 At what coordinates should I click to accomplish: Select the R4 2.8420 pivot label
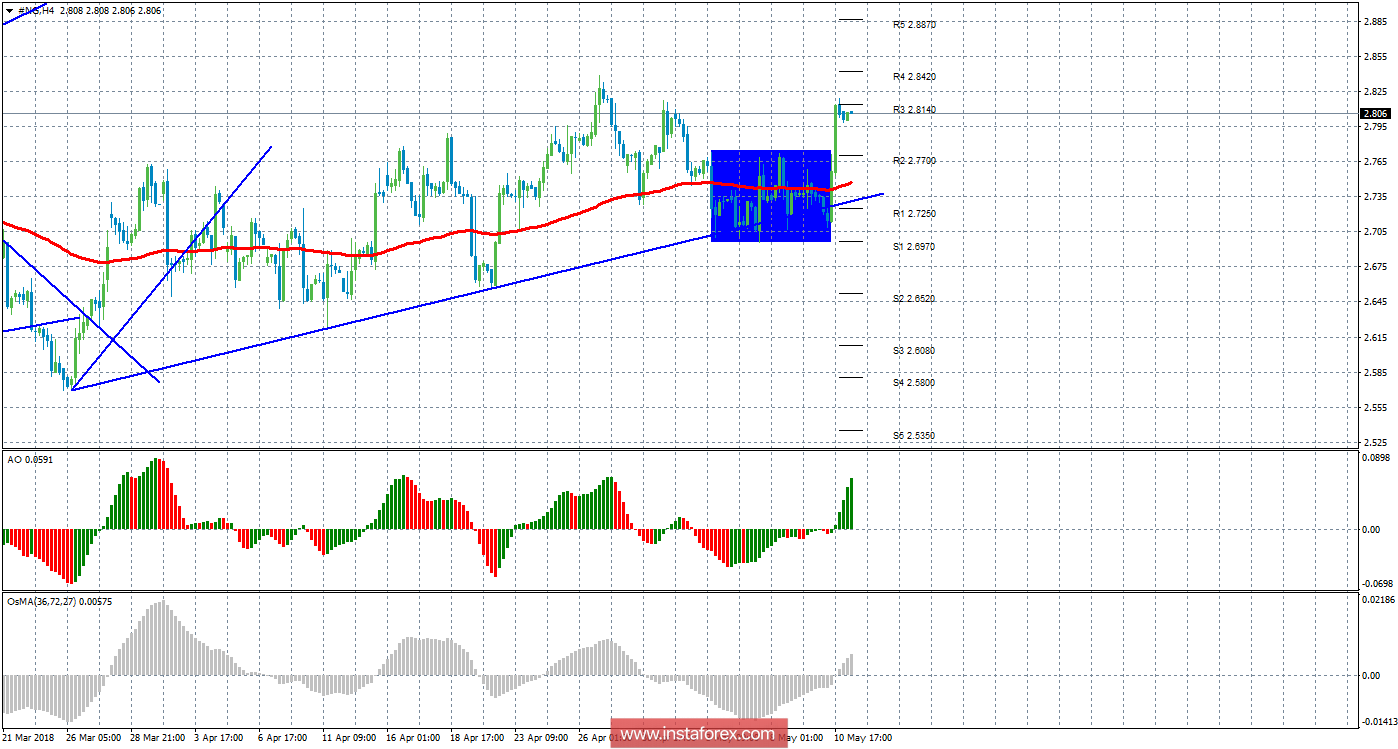914,76
